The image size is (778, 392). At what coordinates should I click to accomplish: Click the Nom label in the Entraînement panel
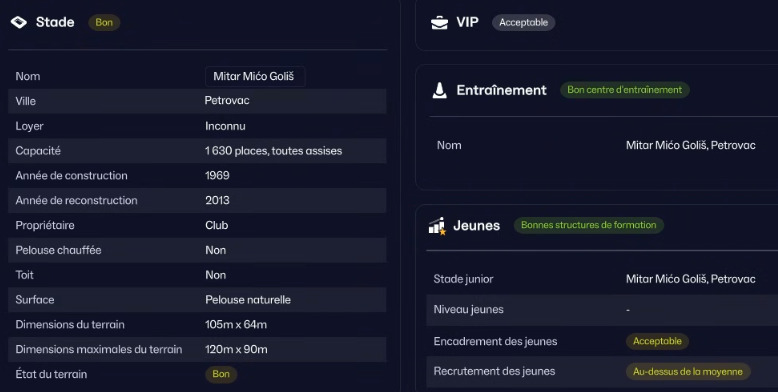point(449,145)
